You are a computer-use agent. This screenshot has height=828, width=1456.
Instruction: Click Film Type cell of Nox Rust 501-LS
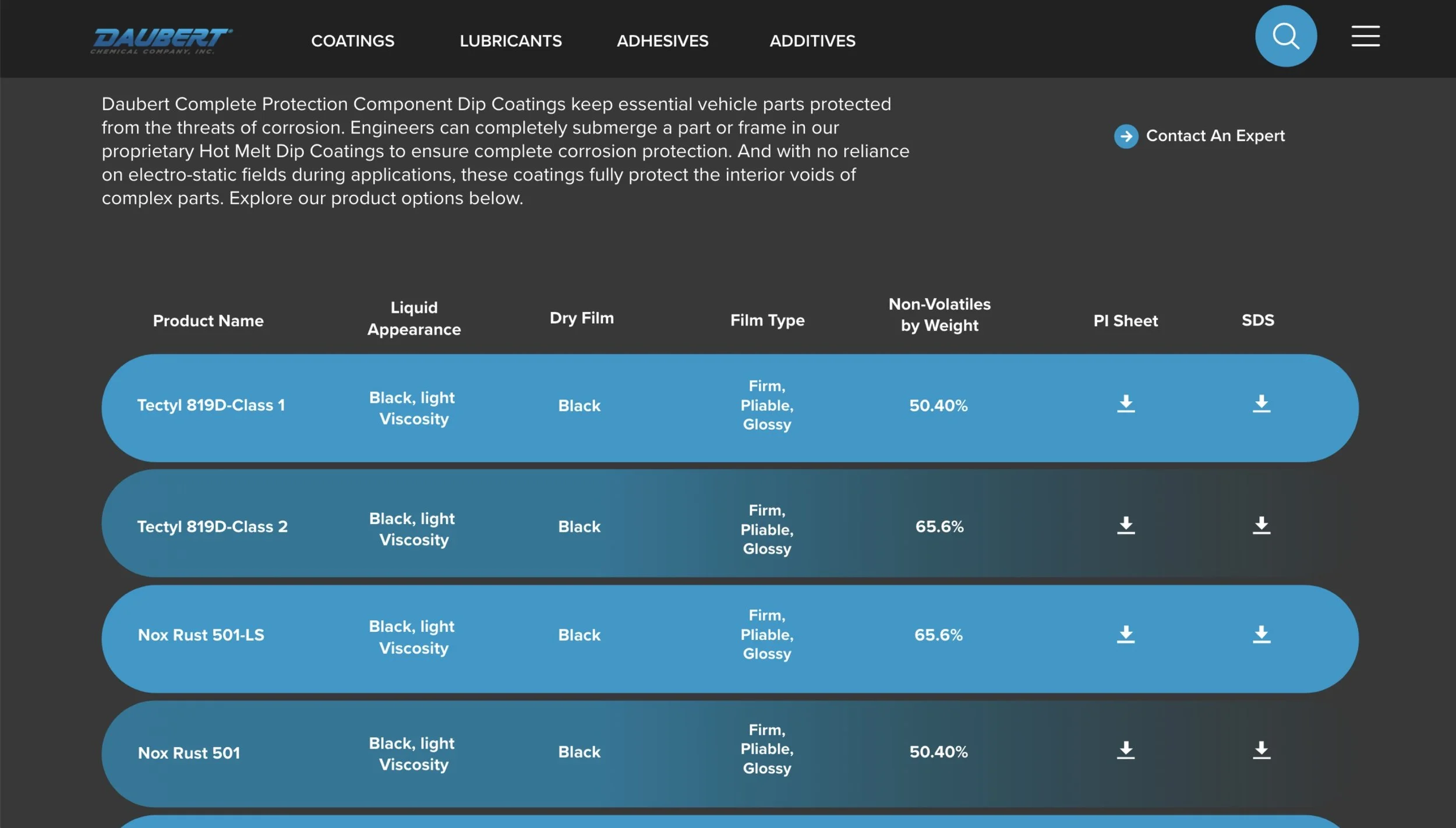tap(767, 634)
